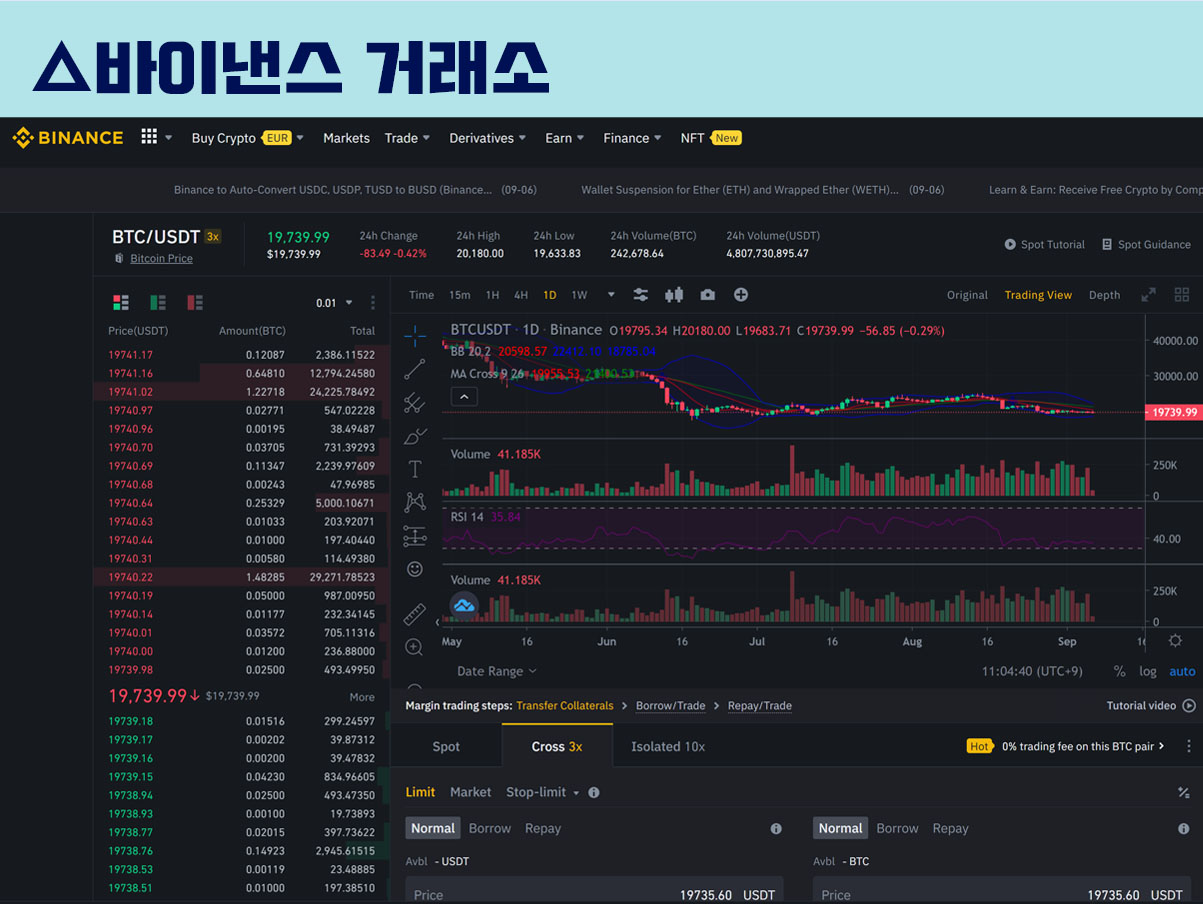Click the zoom-in magnifier tool
This screenshot has width=1203, height=904.
pyautogui.click(x=415, y=647)
